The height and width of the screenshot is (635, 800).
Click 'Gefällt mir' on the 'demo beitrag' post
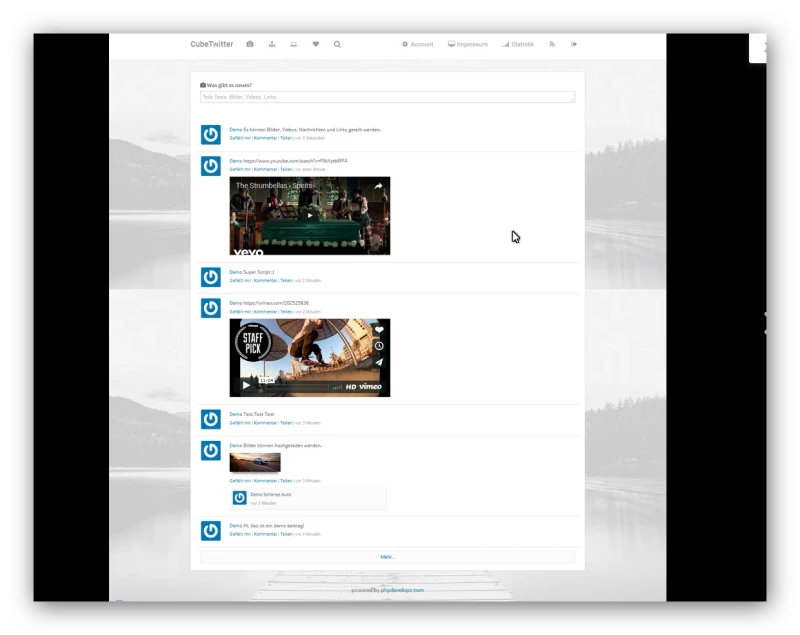click(240, 534)
